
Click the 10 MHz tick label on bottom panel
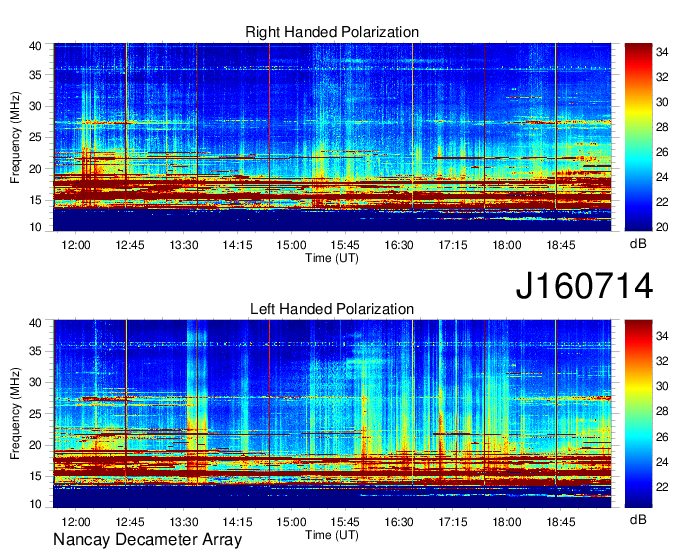point(35,504)
